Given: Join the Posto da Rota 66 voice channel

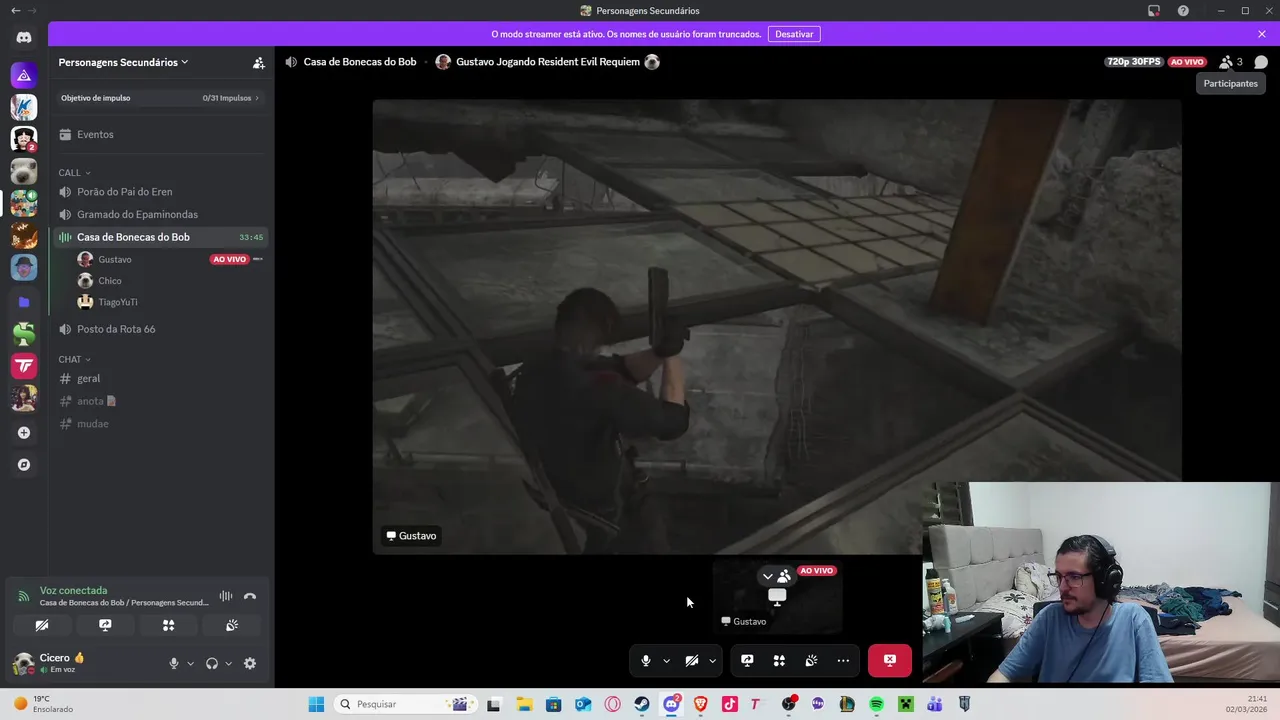Looking at the screenshot, I should (x=160, y=329).
